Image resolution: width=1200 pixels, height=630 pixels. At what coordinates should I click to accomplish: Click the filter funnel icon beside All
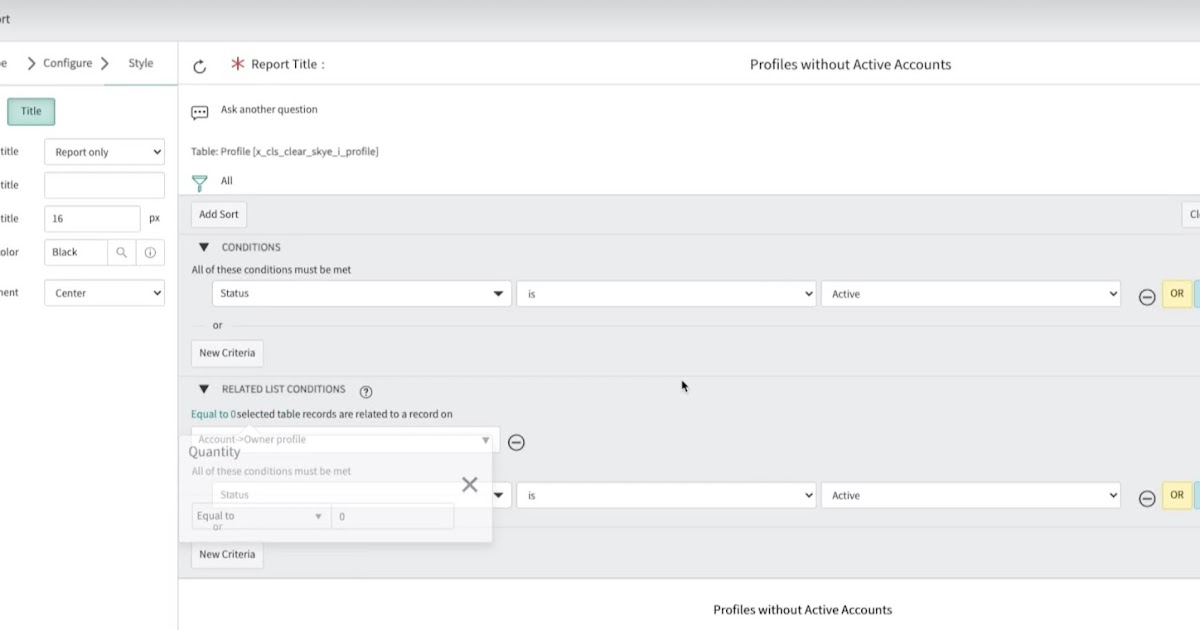tap(198, 181)
